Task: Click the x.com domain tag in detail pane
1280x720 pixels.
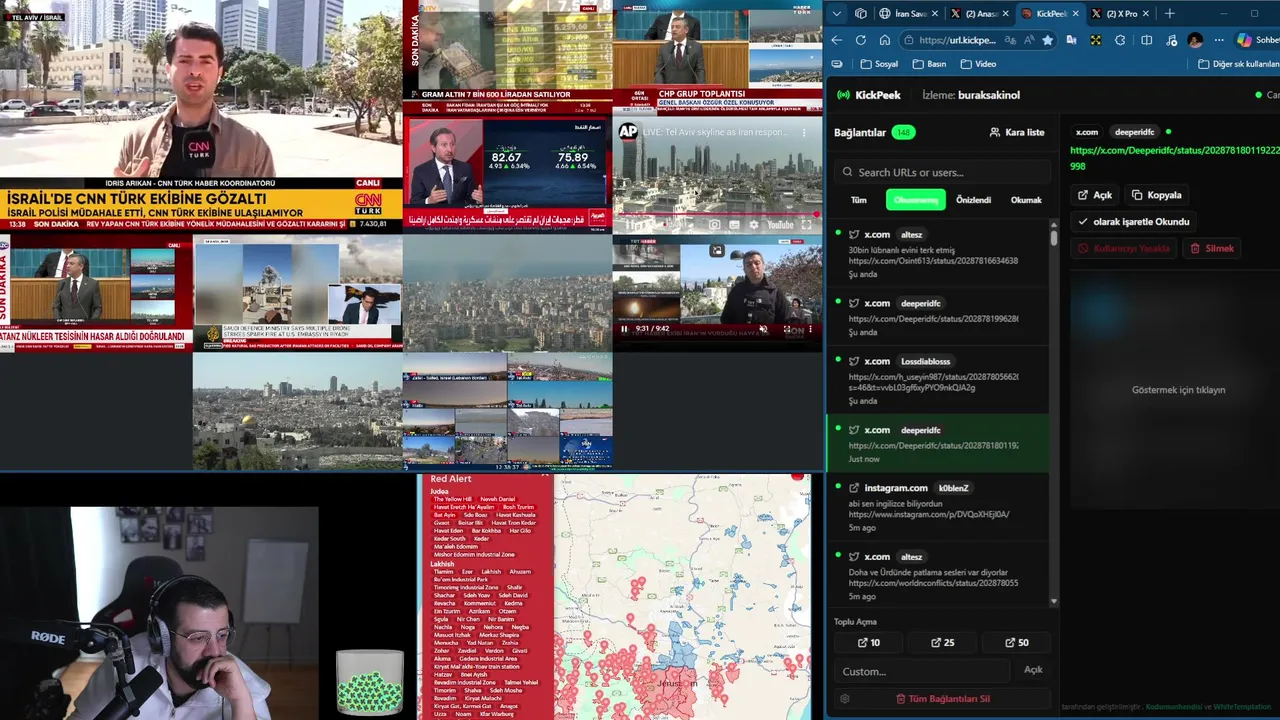Action: coord(1087,132)
